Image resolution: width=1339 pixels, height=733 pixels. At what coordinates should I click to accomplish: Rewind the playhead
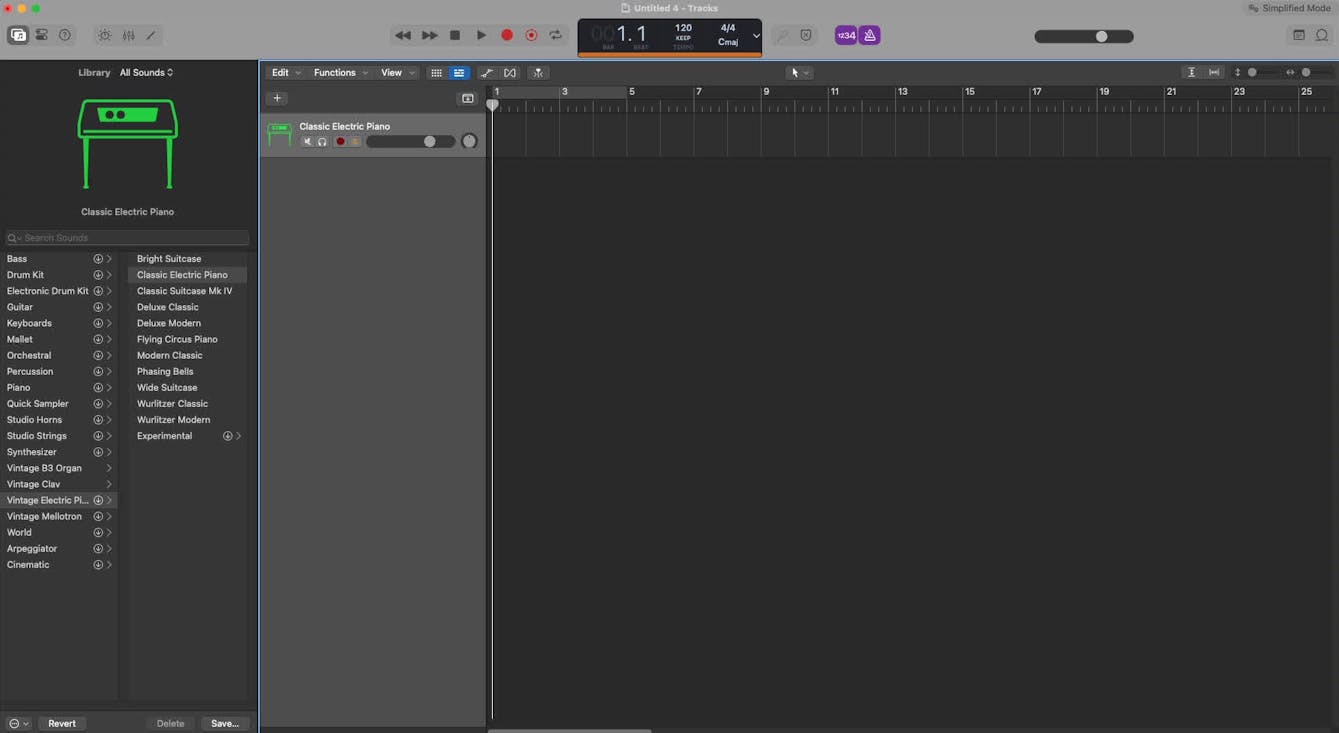tap(403, 35)
